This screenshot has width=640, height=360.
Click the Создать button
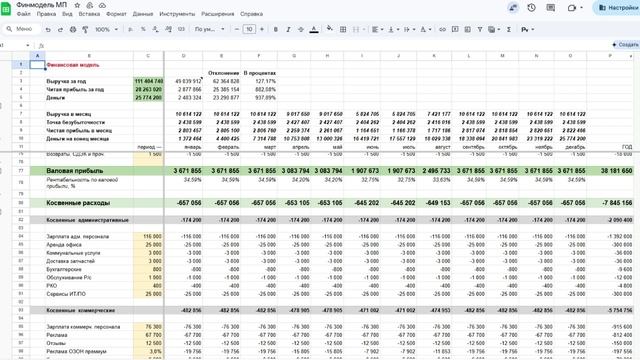(x=626, y=44)
